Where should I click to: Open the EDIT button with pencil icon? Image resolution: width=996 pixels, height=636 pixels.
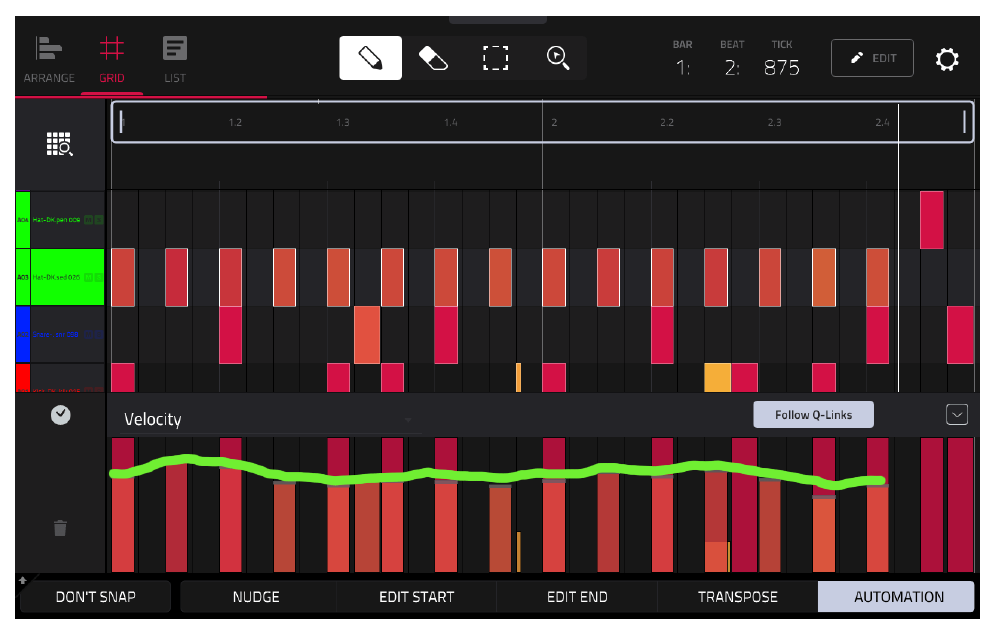click(x=872, y=58)
